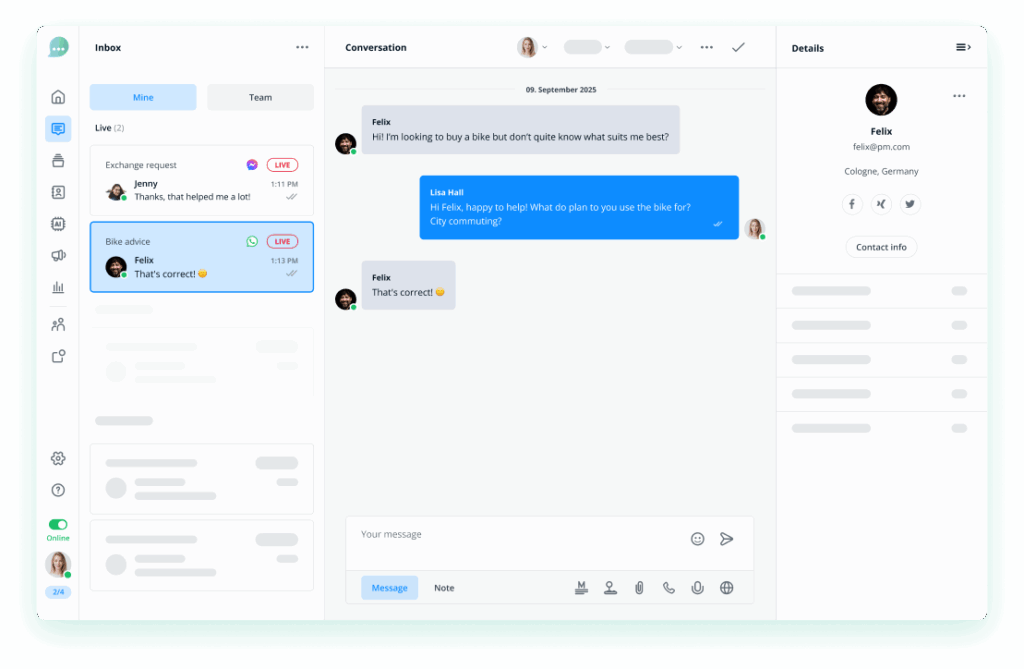Click the microphone voice message icon
1024x669 pixels.
(697, 588)
